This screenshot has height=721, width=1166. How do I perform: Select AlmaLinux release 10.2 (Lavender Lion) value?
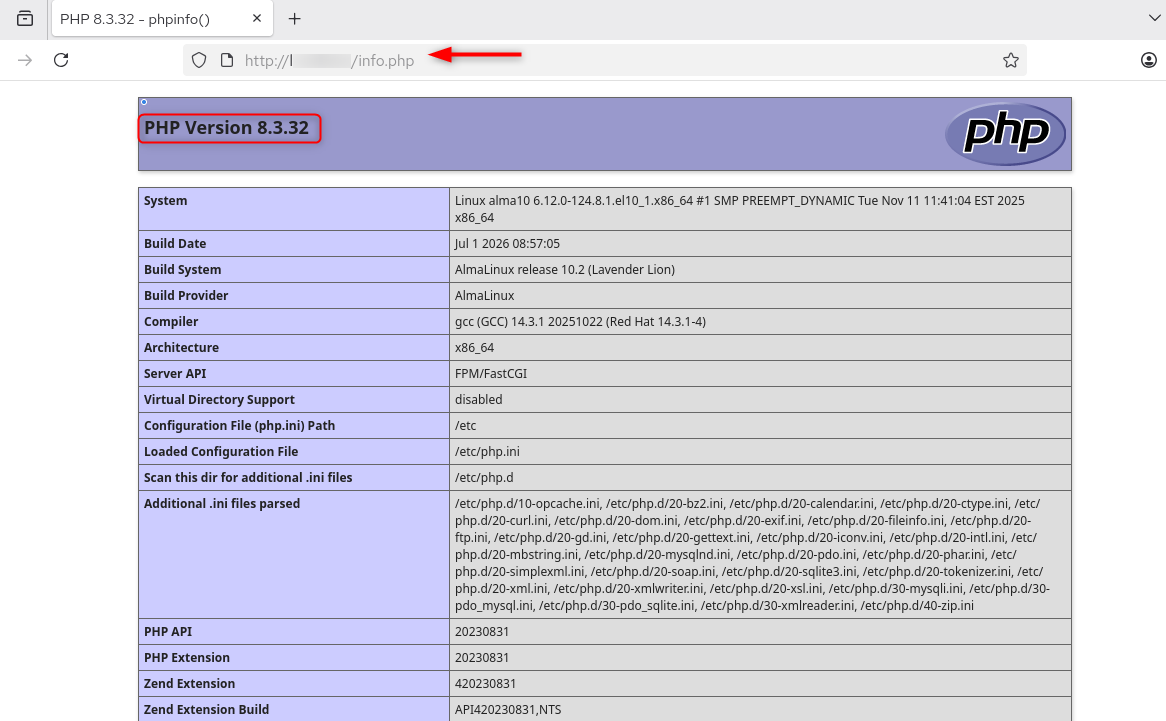[564, 270]
